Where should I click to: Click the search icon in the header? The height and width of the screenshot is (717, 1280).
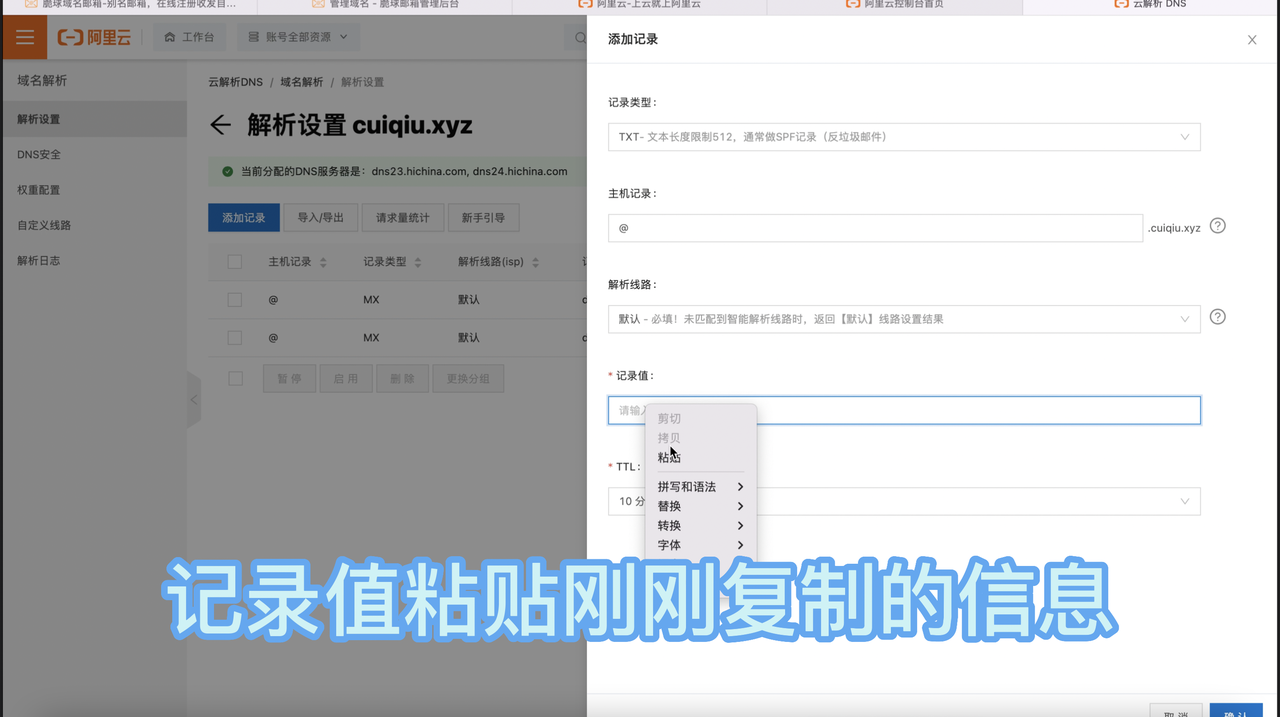579,38
